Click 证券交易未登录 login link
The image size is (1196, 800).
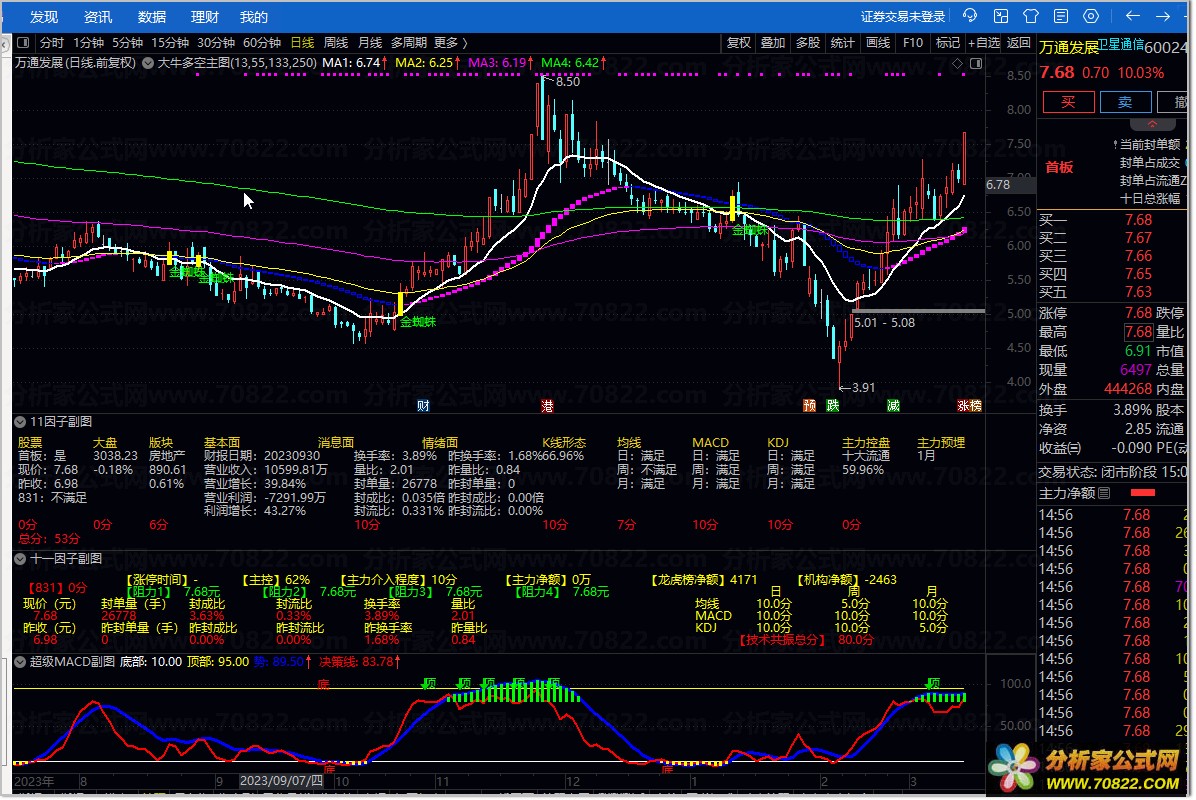click(x=903, y=17)
